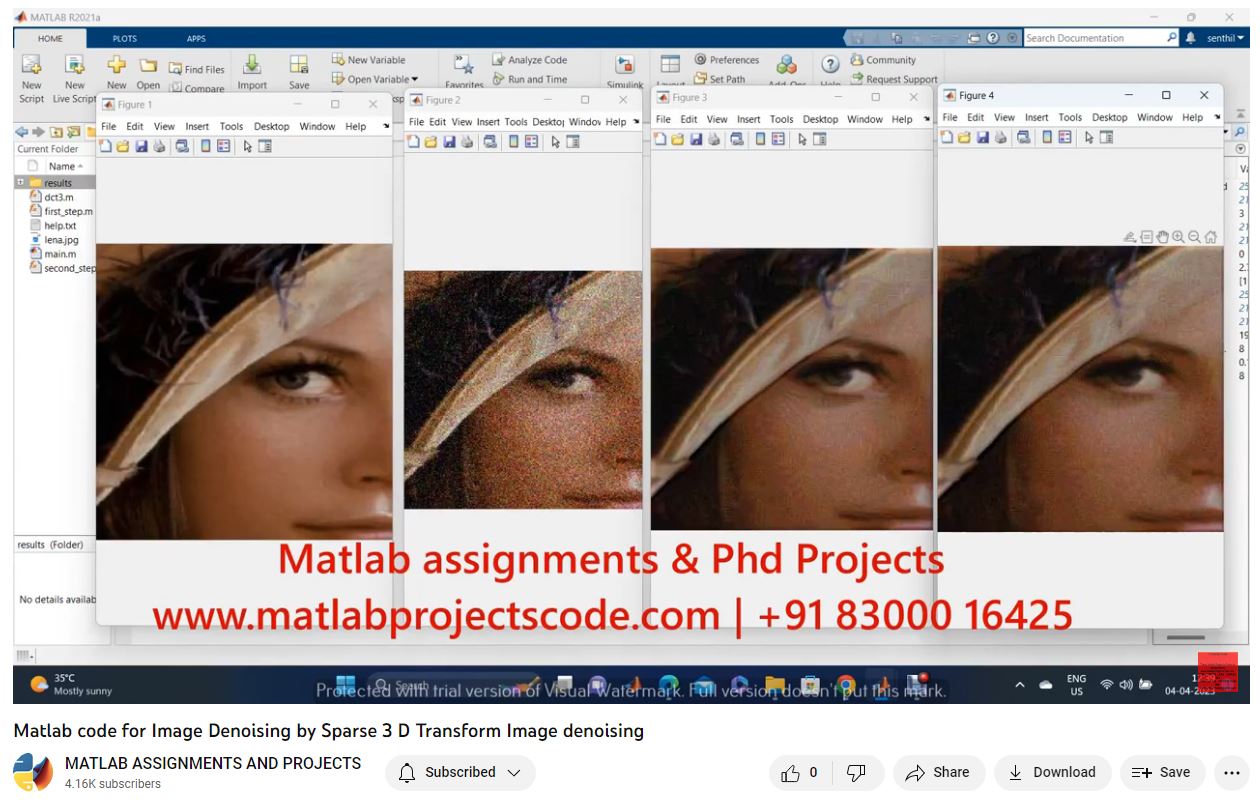Sort Current Folder by Name column
Image resolution: width=1260 pixels, height=804 pixels.
pos(66,166)
